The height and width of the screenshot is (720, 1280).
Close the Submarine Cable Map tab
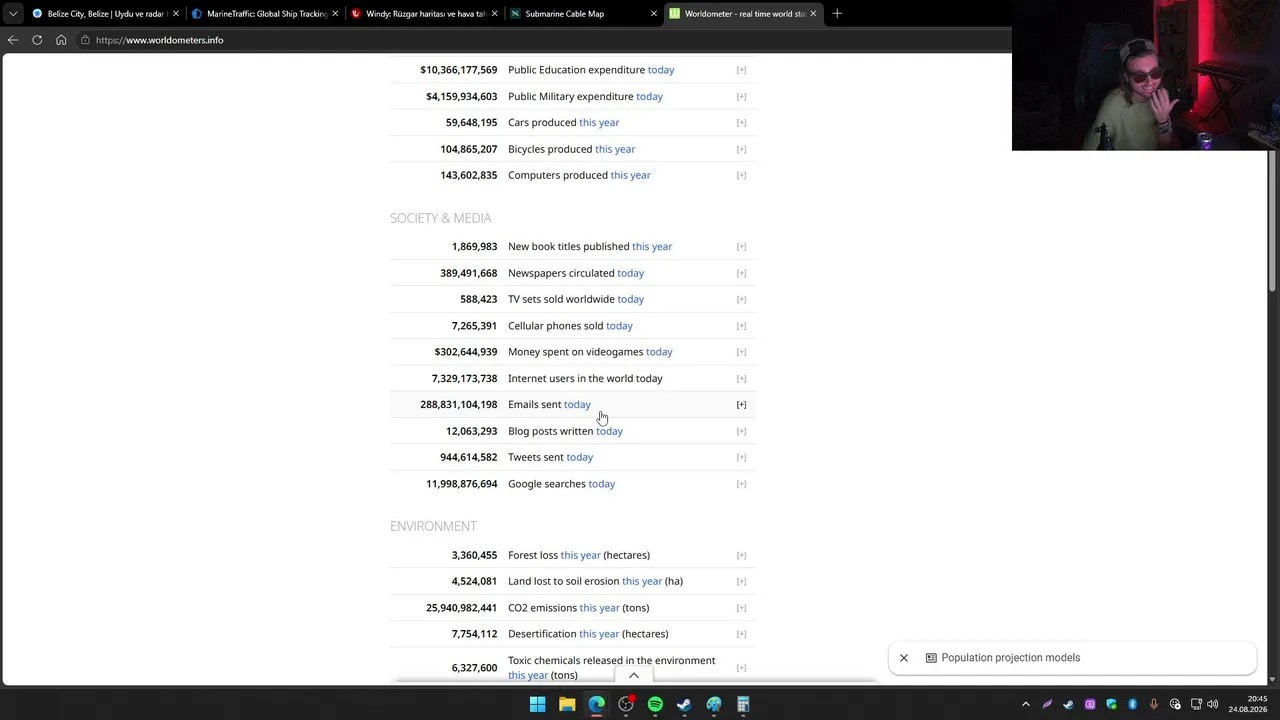pos(654,14)
